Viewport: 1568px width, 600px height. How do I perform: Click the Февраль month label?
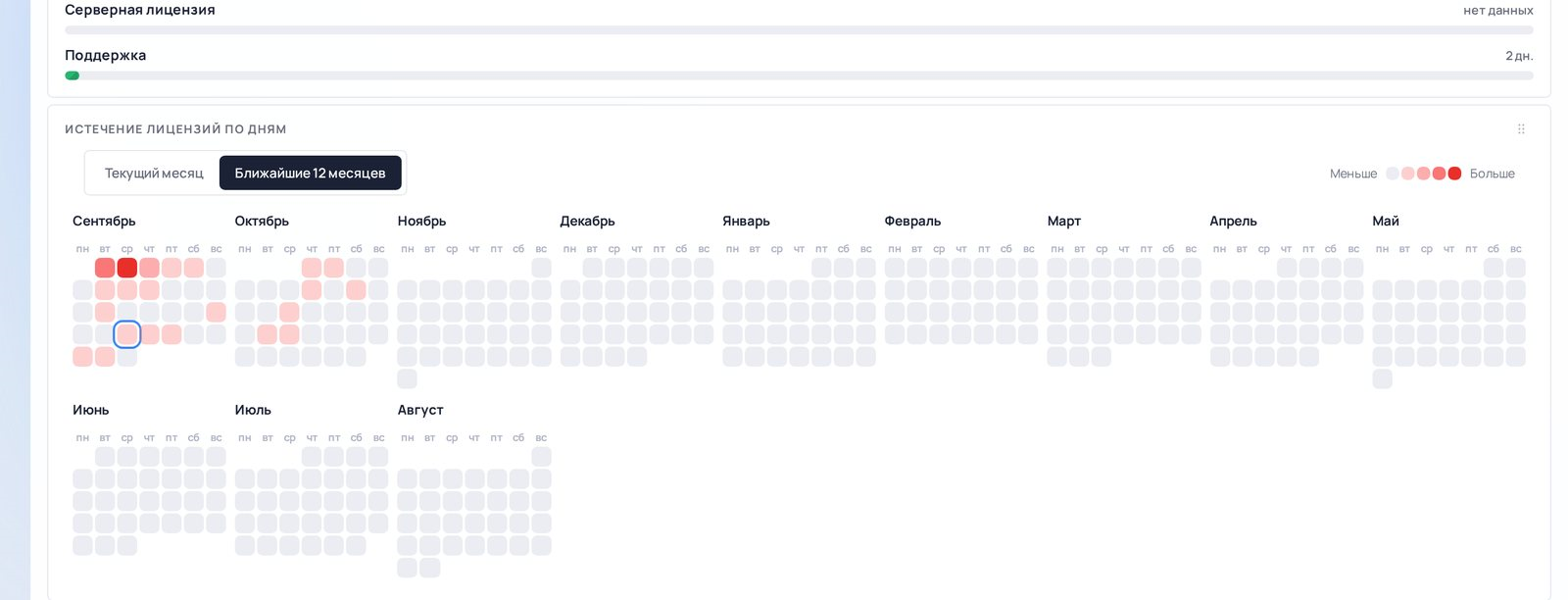tap(912, 222)
